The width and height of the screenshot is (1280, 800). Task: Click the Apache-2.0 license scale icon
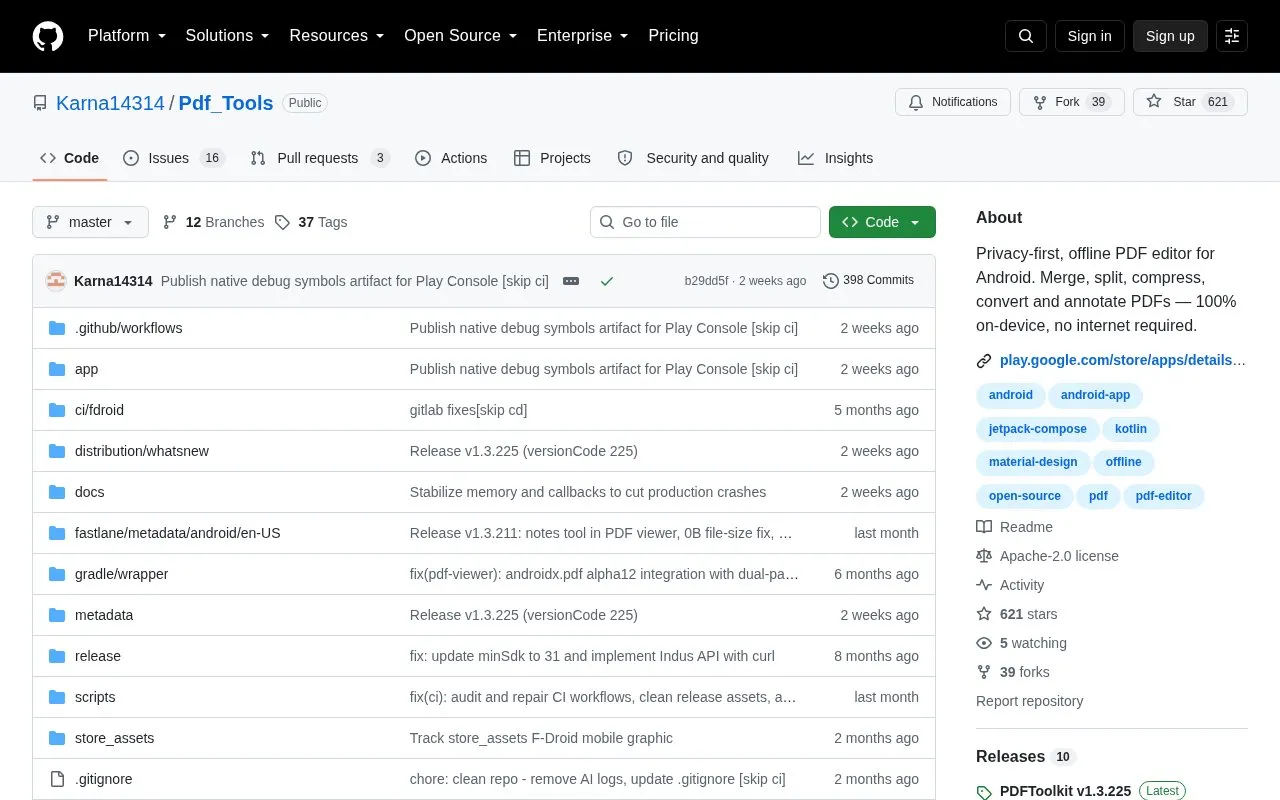[984, 556]
